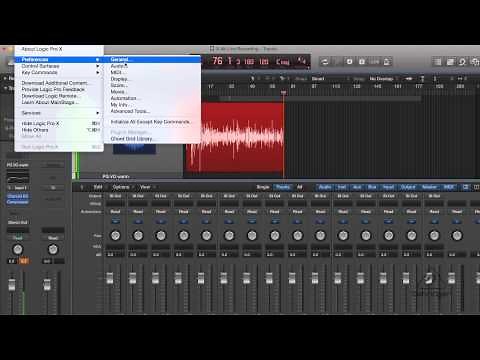Click the horizontal zoom slider in tracks header

click(460, 79)
